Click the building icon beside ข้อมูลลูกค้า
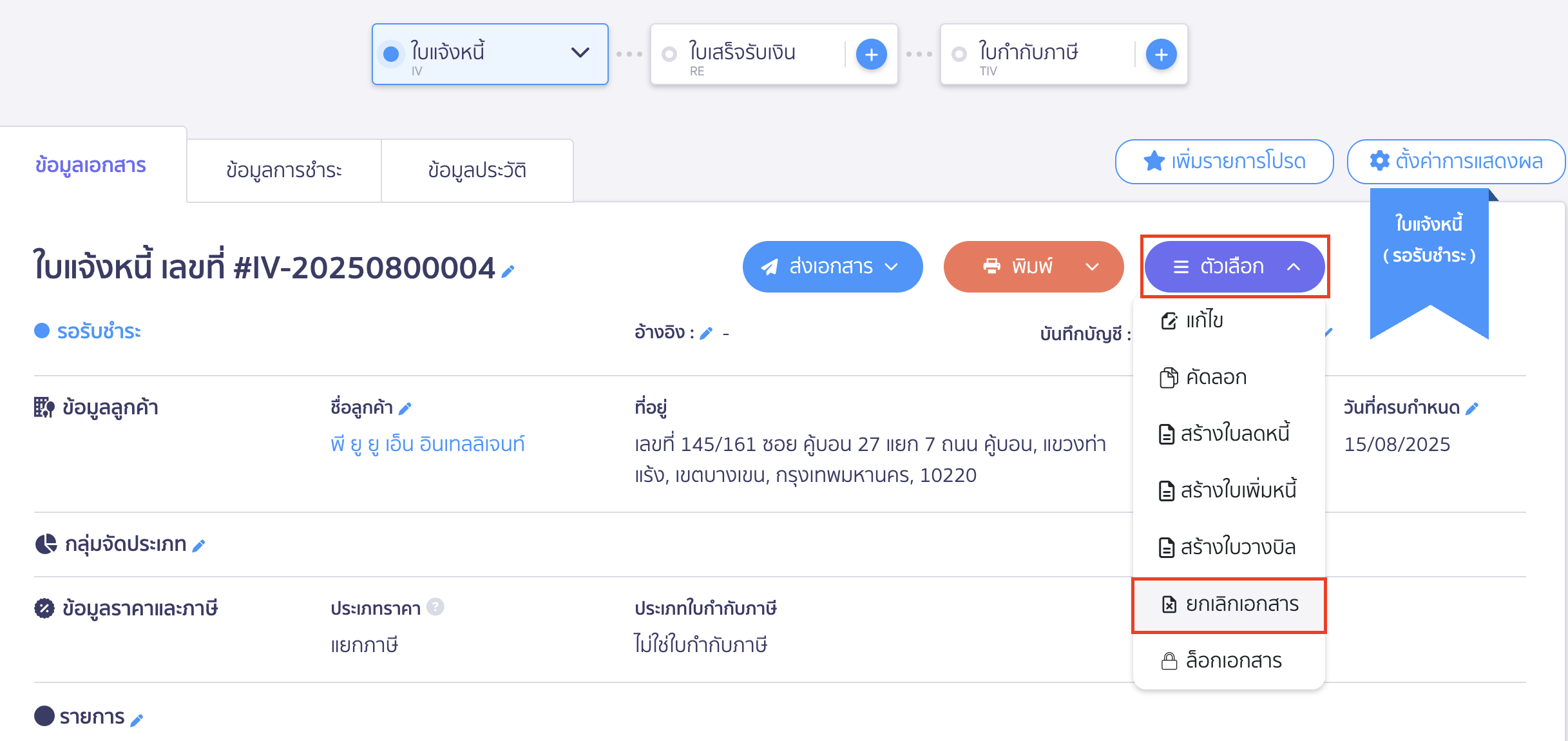 tap(44, 407)
